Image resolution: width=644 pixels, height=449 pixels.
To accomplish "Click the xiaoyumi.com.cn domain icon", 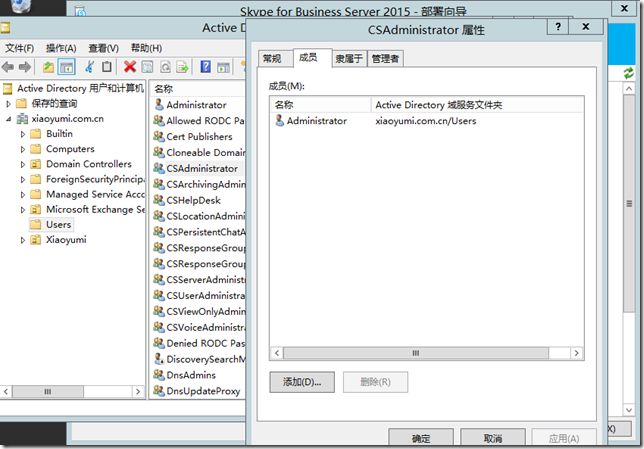I will [x=22, y=119].
